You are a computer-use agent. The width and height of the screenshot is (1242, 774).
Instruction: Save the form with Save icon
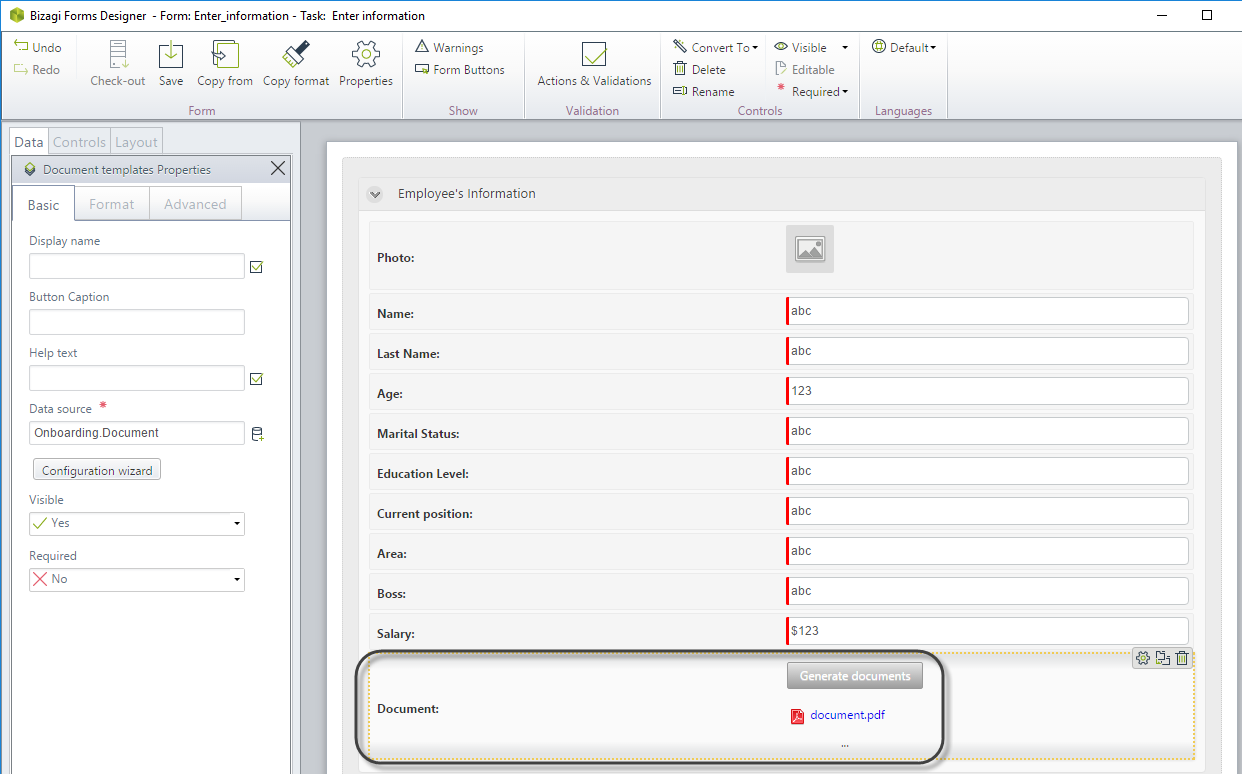coord(171,62)
